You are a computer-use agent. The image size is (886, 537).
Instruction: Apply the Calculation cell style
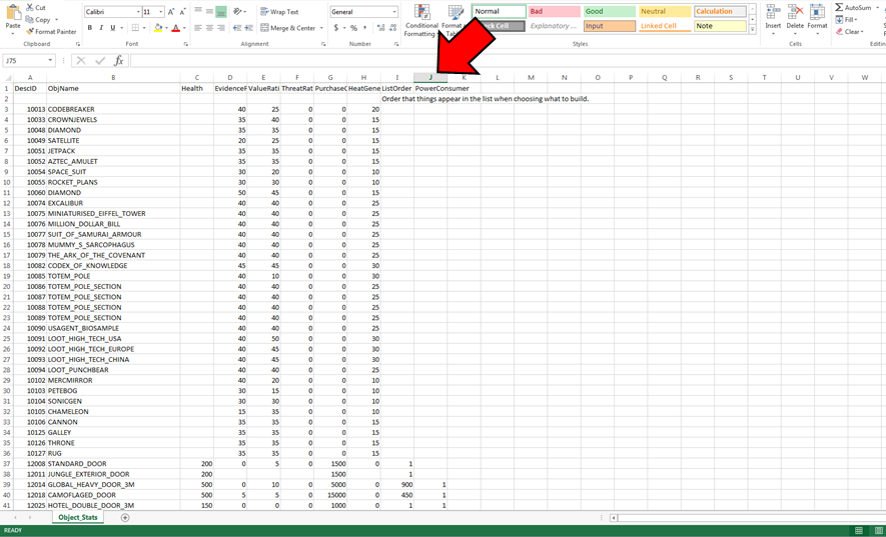pyautogui.click(x=720, y=11)
